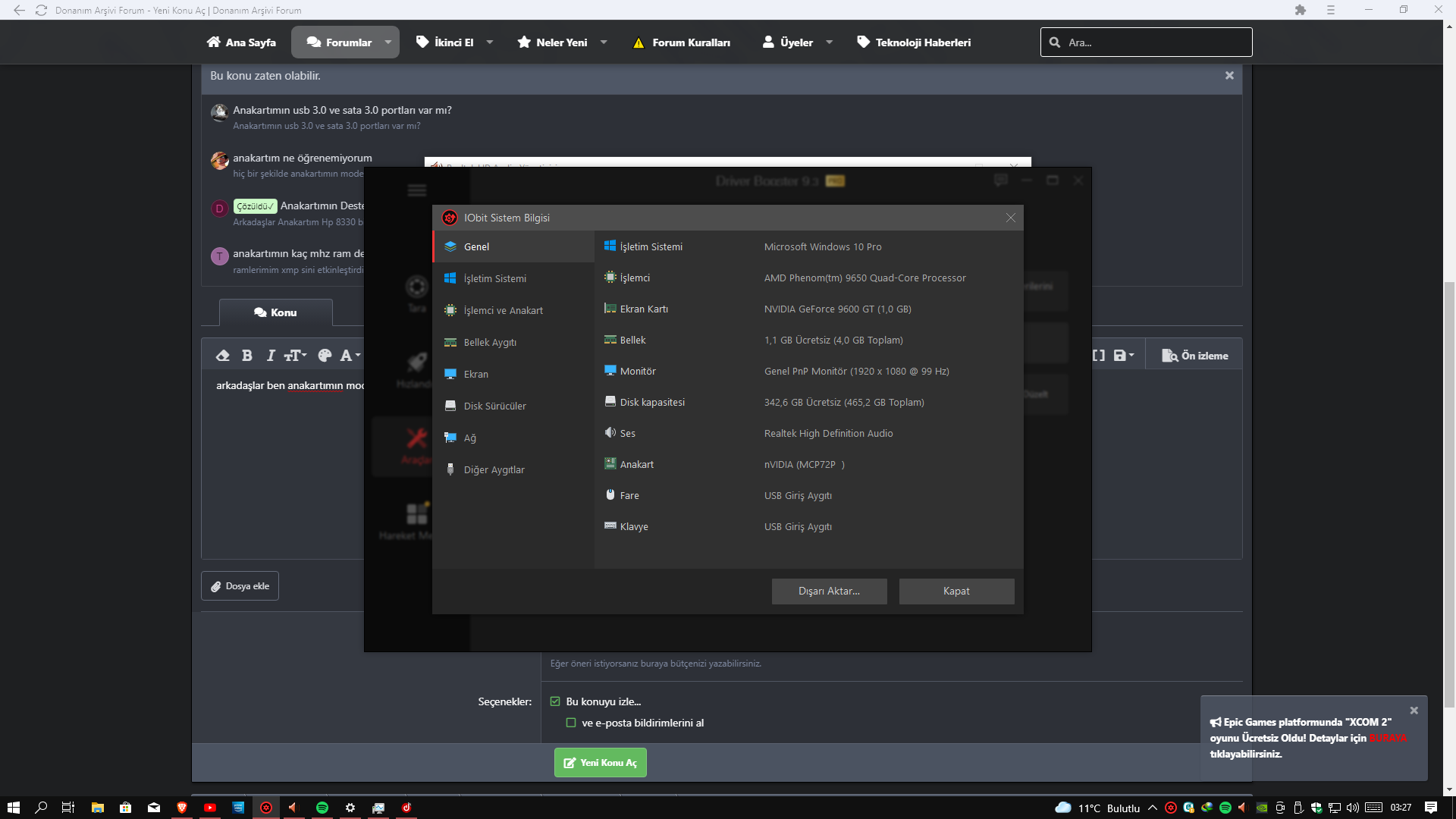
Task: Open the Ekran section tab
Action: (475, 375)
